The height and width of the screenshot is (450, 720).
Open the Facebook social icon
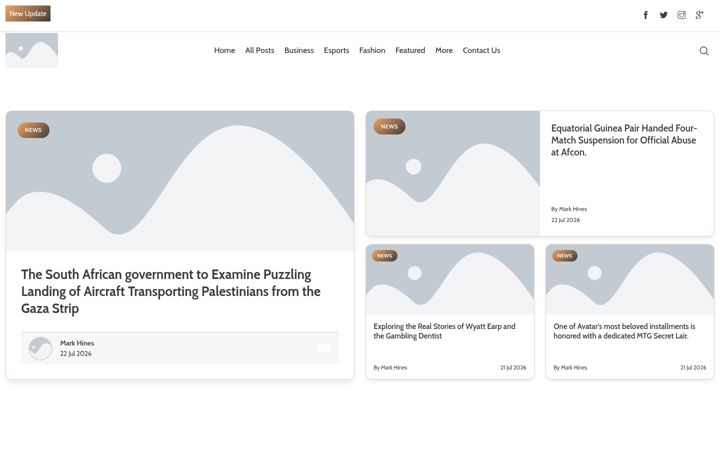tap(646, 15)
